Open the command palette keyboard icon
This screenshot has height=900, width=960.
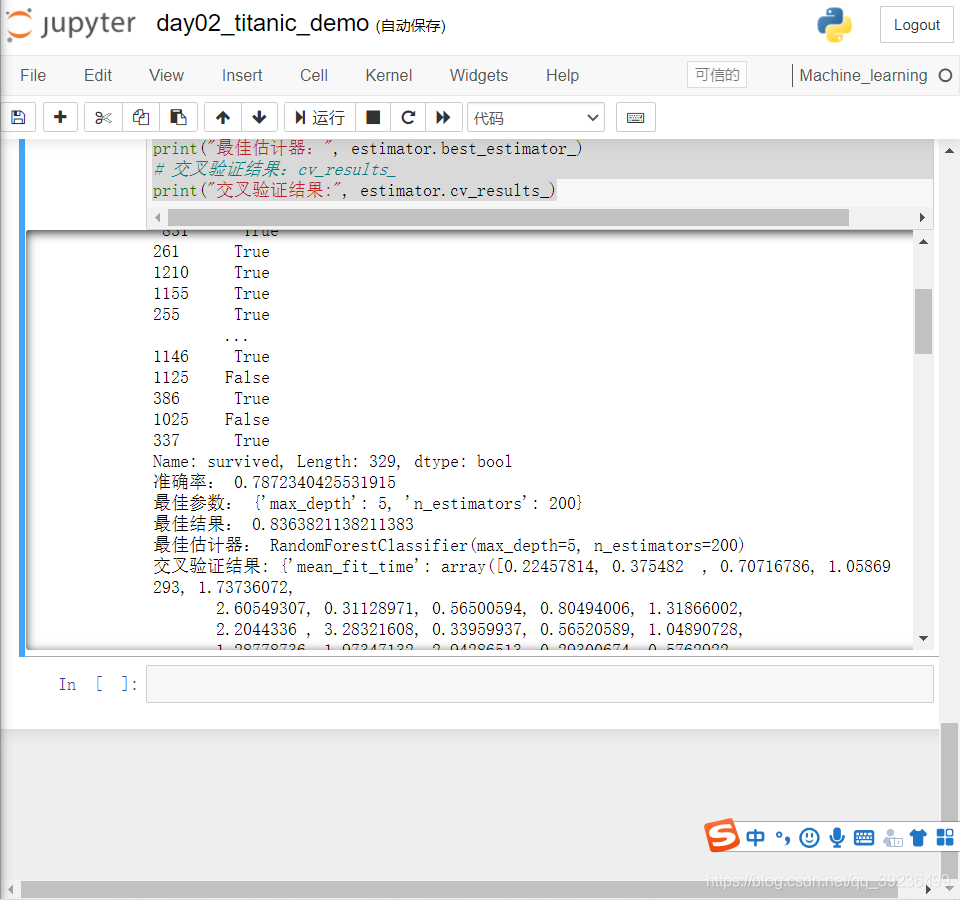tap(636, 117)
